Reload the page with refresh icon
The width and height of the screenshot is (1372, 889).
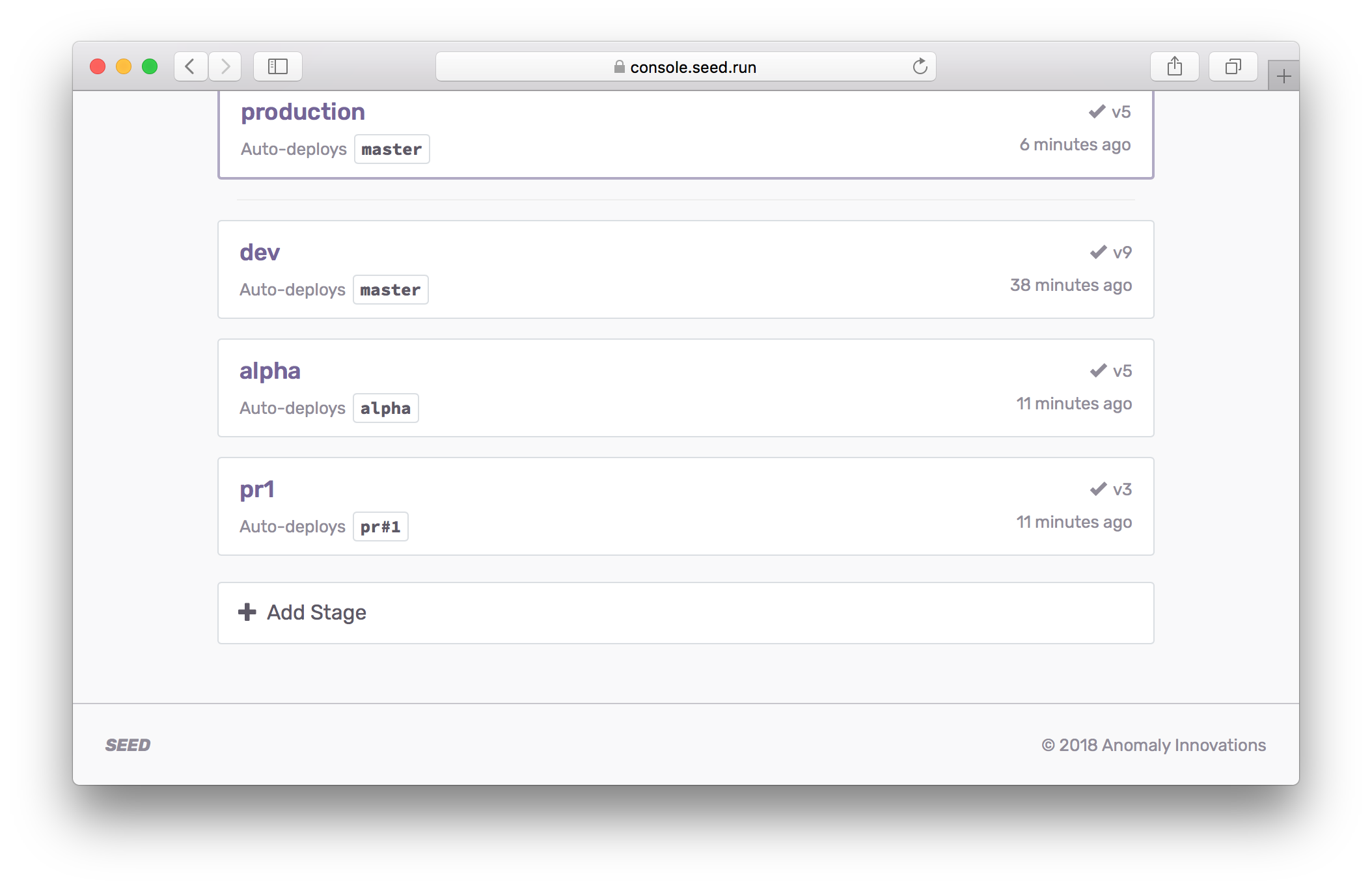pyautogui.click(x=920, y=66)
